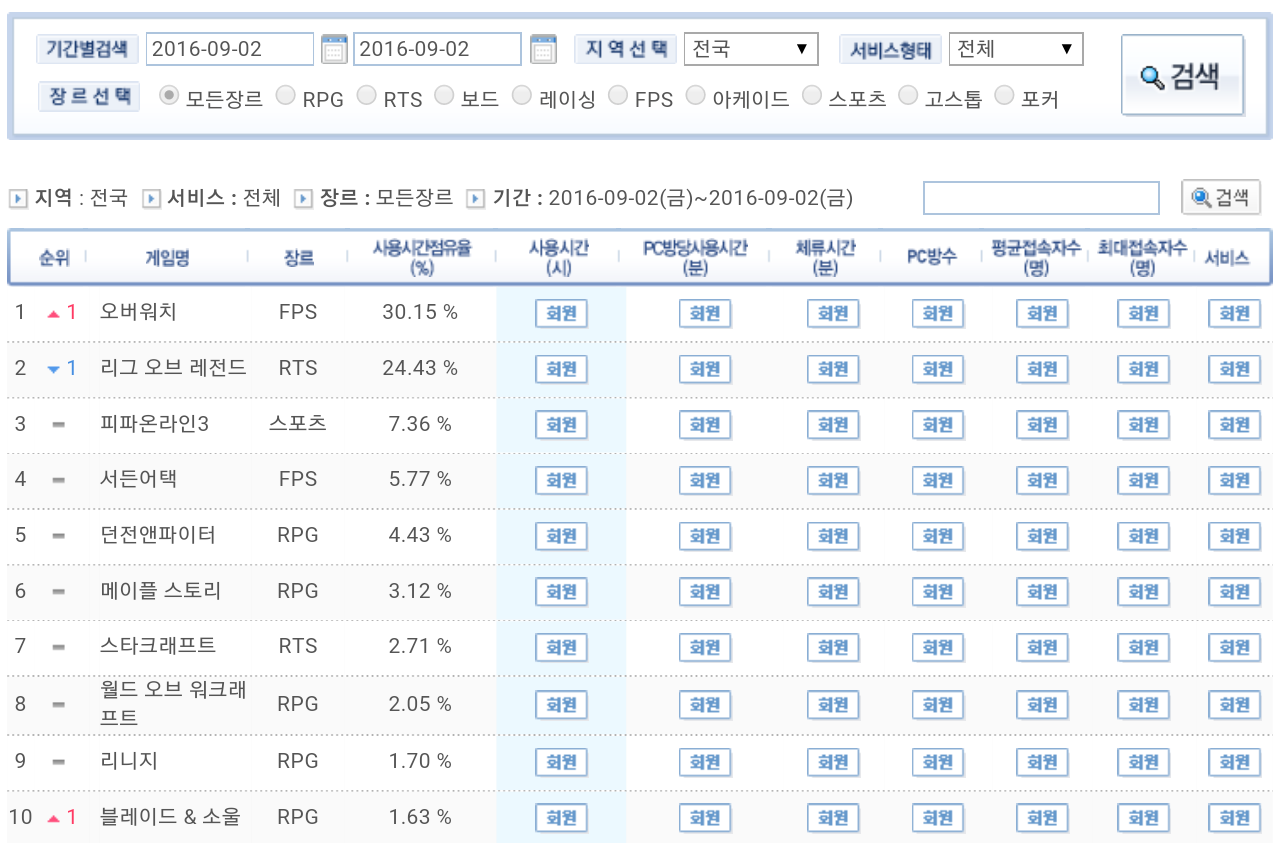Click 회원 icon in 스타크래프트 평균접속자수 column
This screenshot has height=843, width=1286.
coord(1042,647)
